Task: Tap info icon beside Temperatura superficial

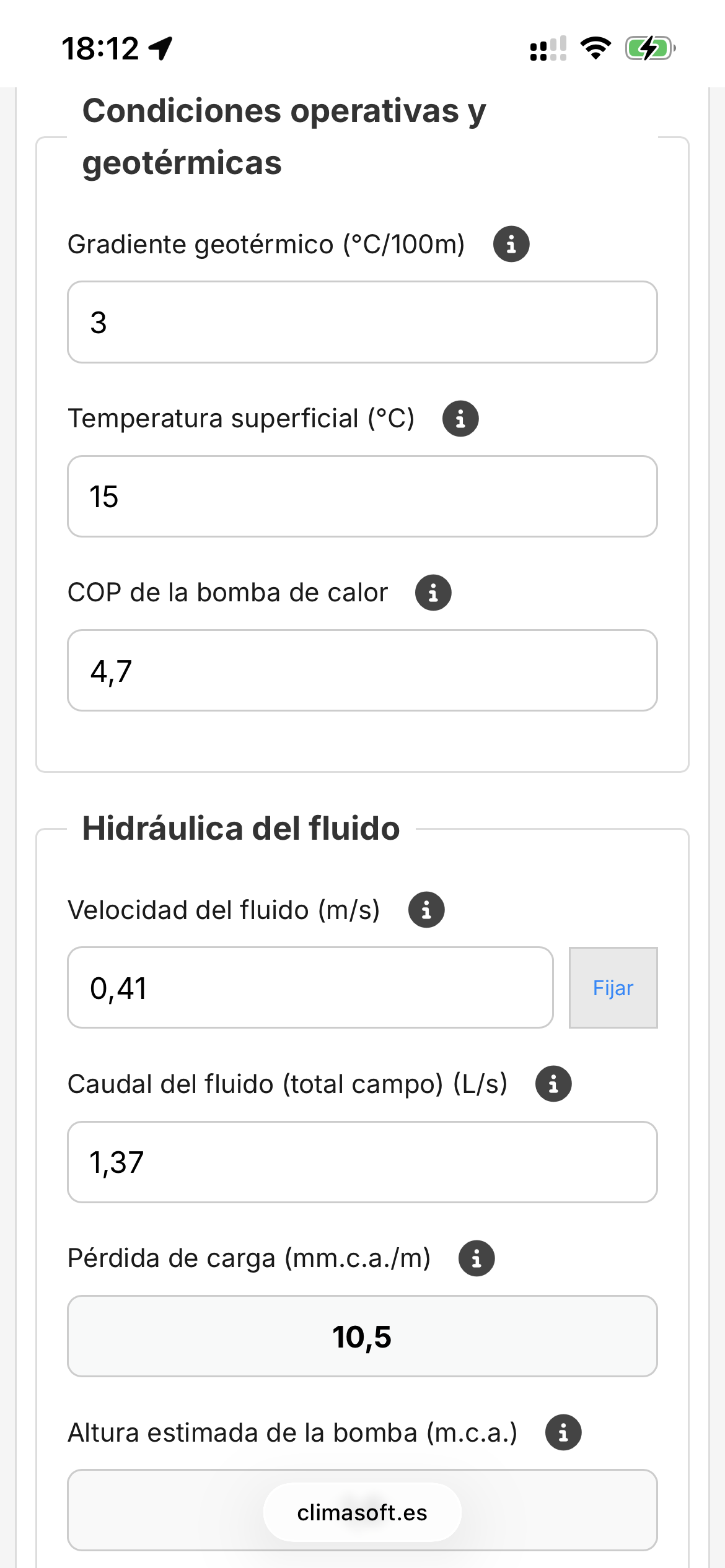Action: pyautogui.click(x=460, y=419)
